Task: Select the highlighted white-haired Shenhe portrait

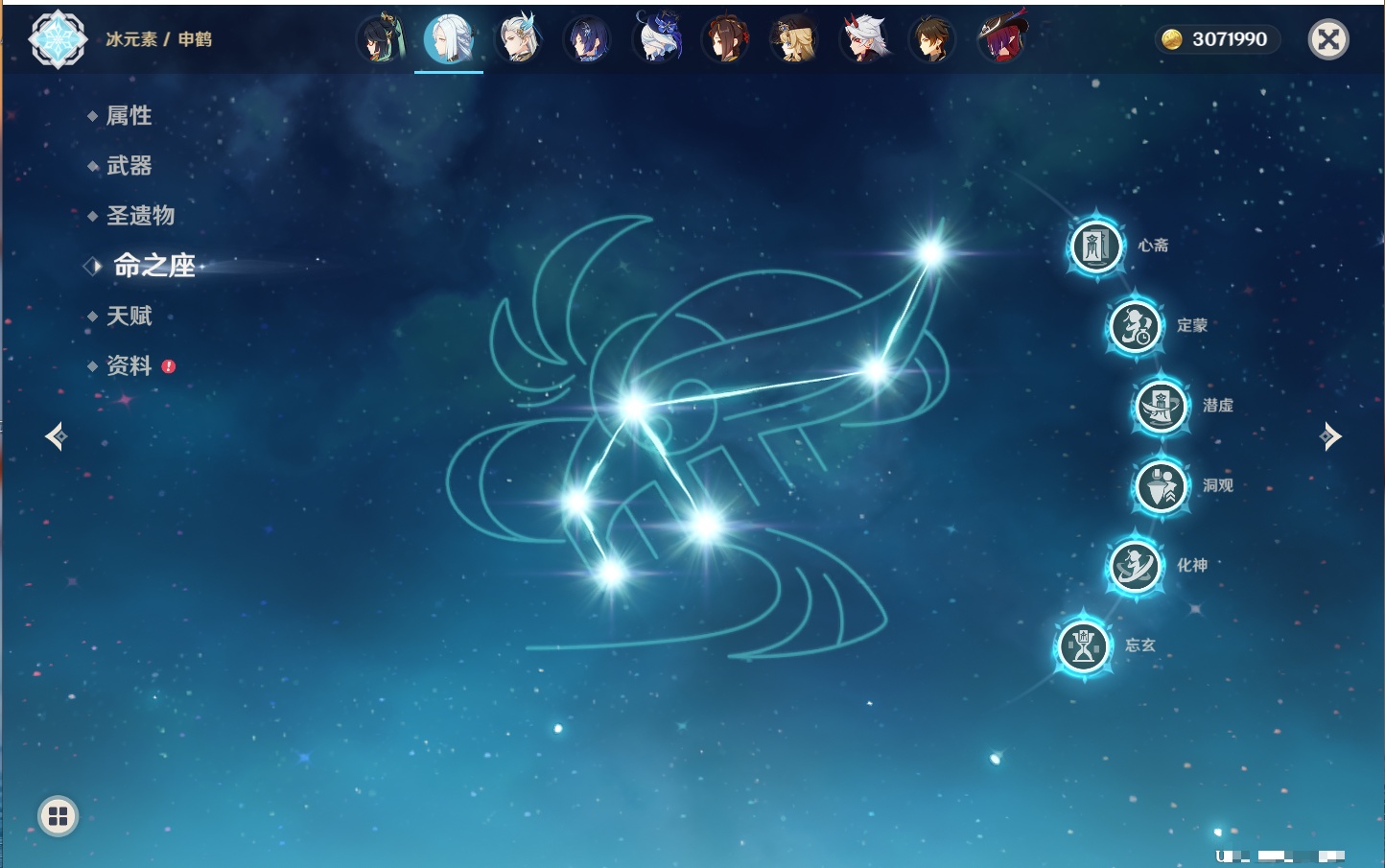Action: (449, 39)
